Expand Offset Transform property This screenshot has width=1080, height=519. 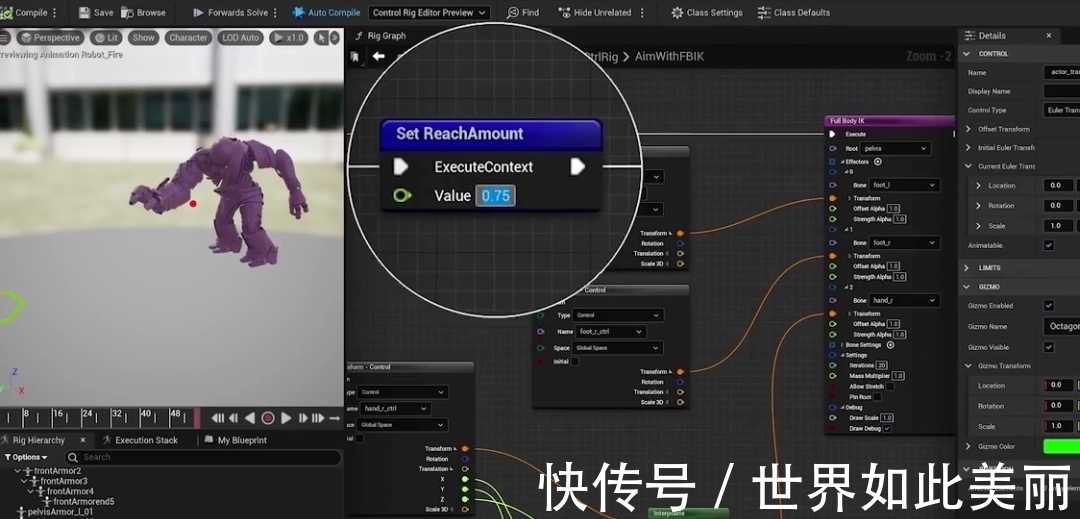click(968, 129)
